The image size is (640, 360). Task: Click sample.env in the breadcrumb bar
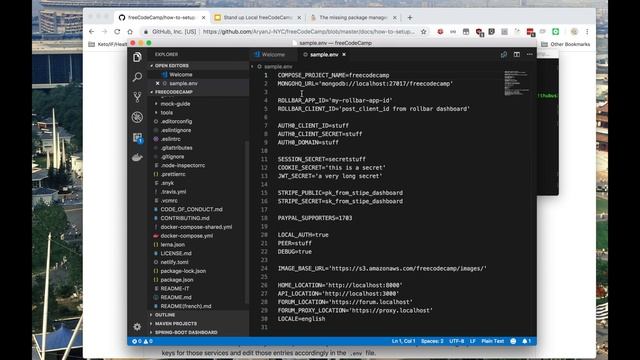pyautogui.click(x=278, y=67)
